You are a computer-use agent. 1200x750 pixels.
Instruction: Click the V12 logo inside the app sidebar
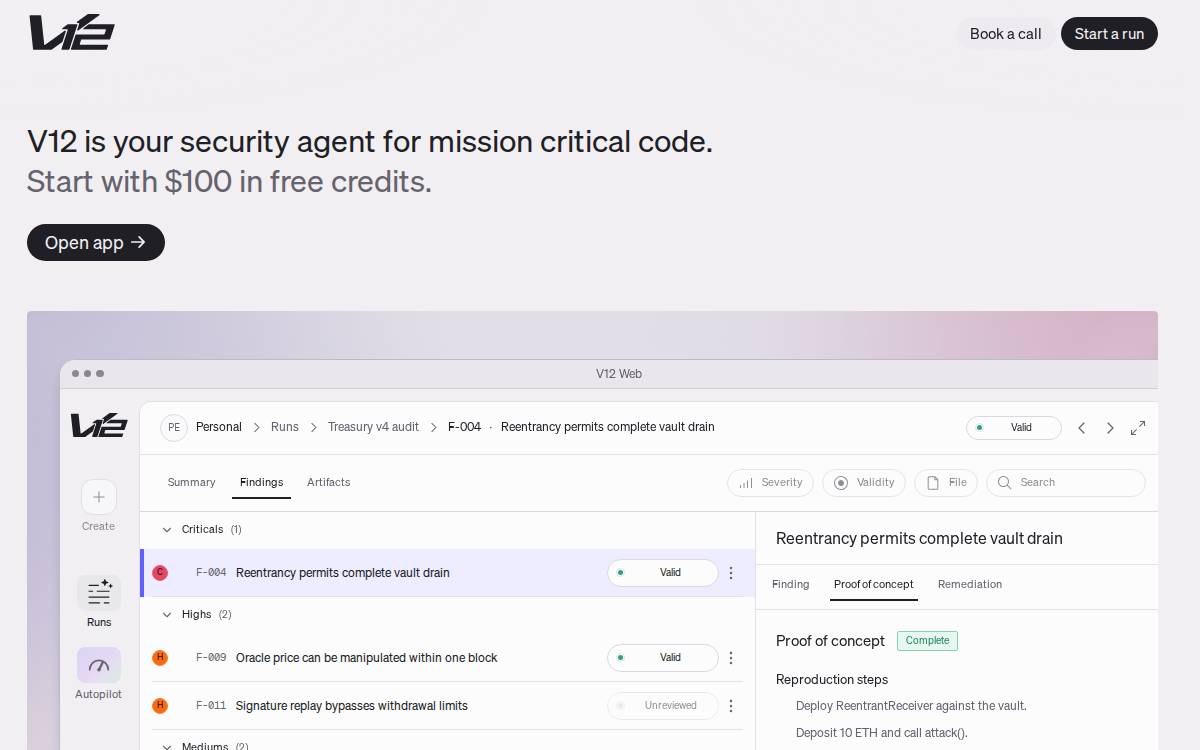(x=99, y=425)
